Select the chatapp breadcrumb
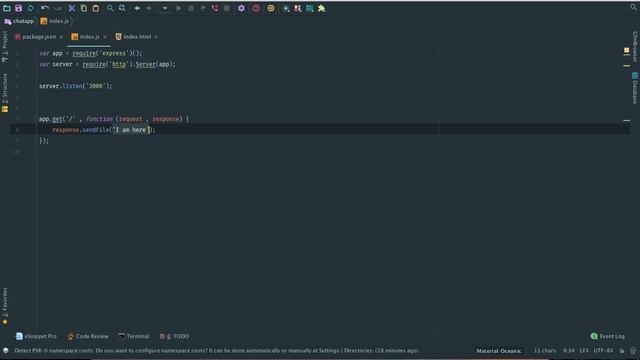 click(x=19, y=21)
